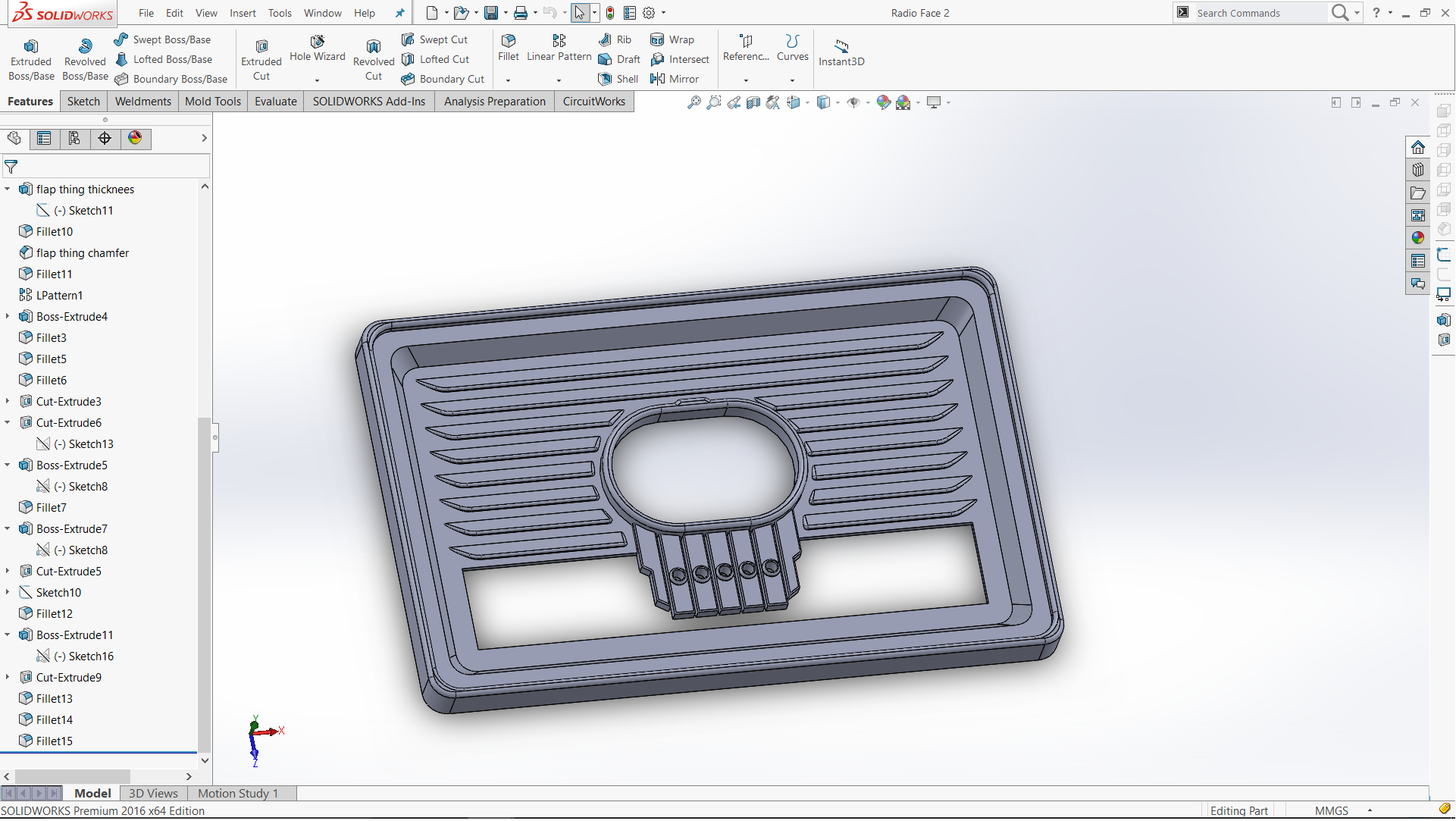Open the Tools menu
Screen dimensions: 1456x821
280,13
